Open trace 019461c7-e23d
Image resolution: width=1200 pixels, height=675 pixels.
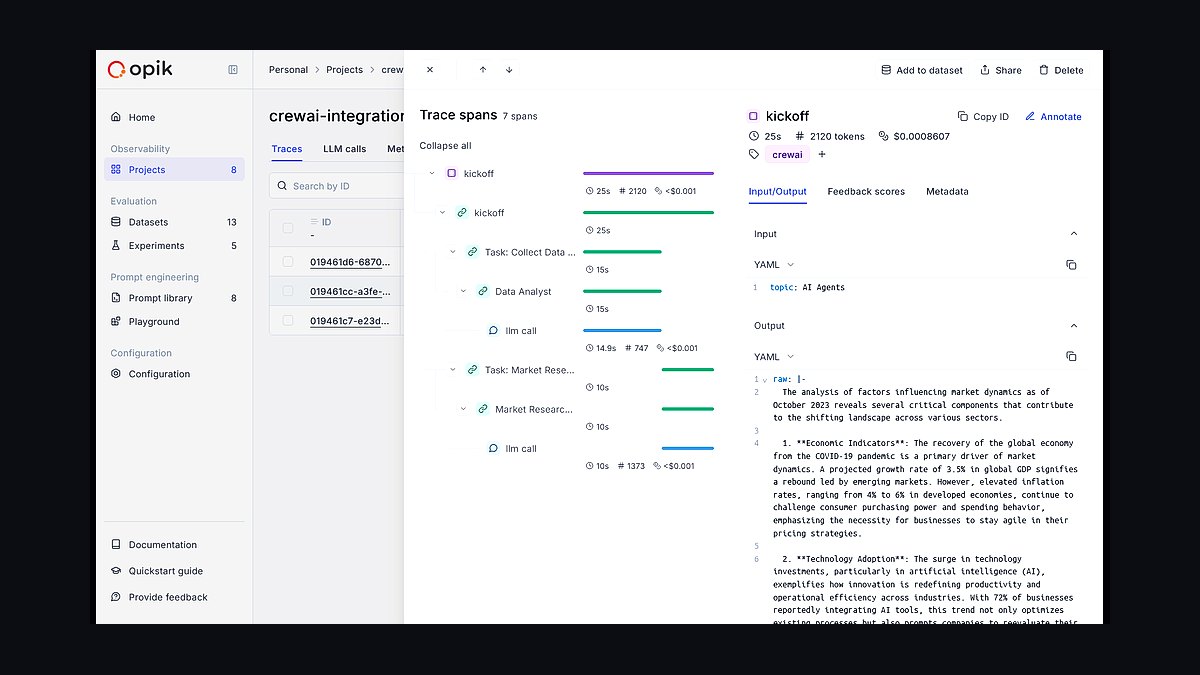click(x=350, y=321)
